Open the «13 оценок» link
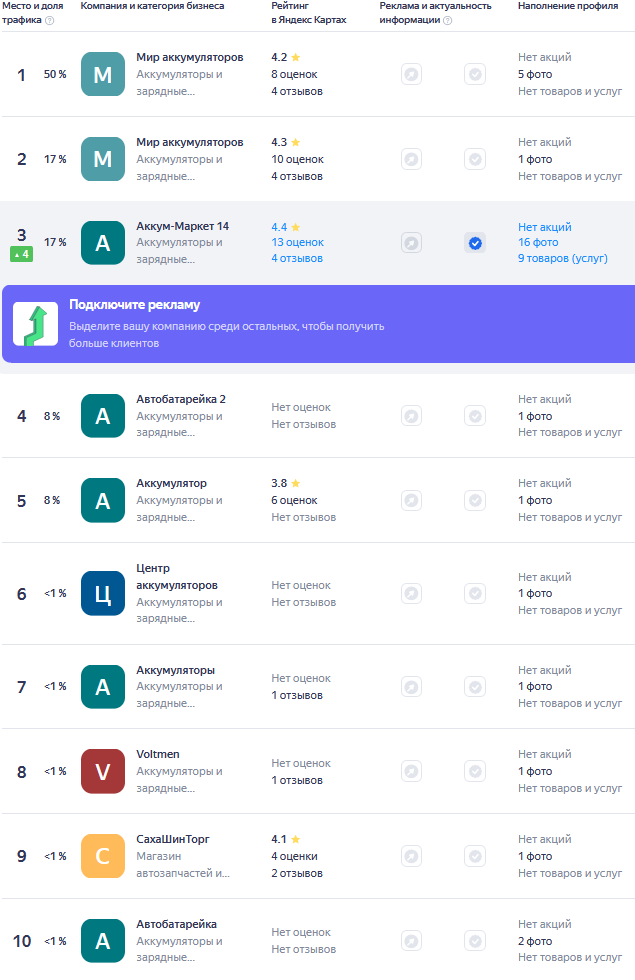The image size is (635, 980). (298, 242)
